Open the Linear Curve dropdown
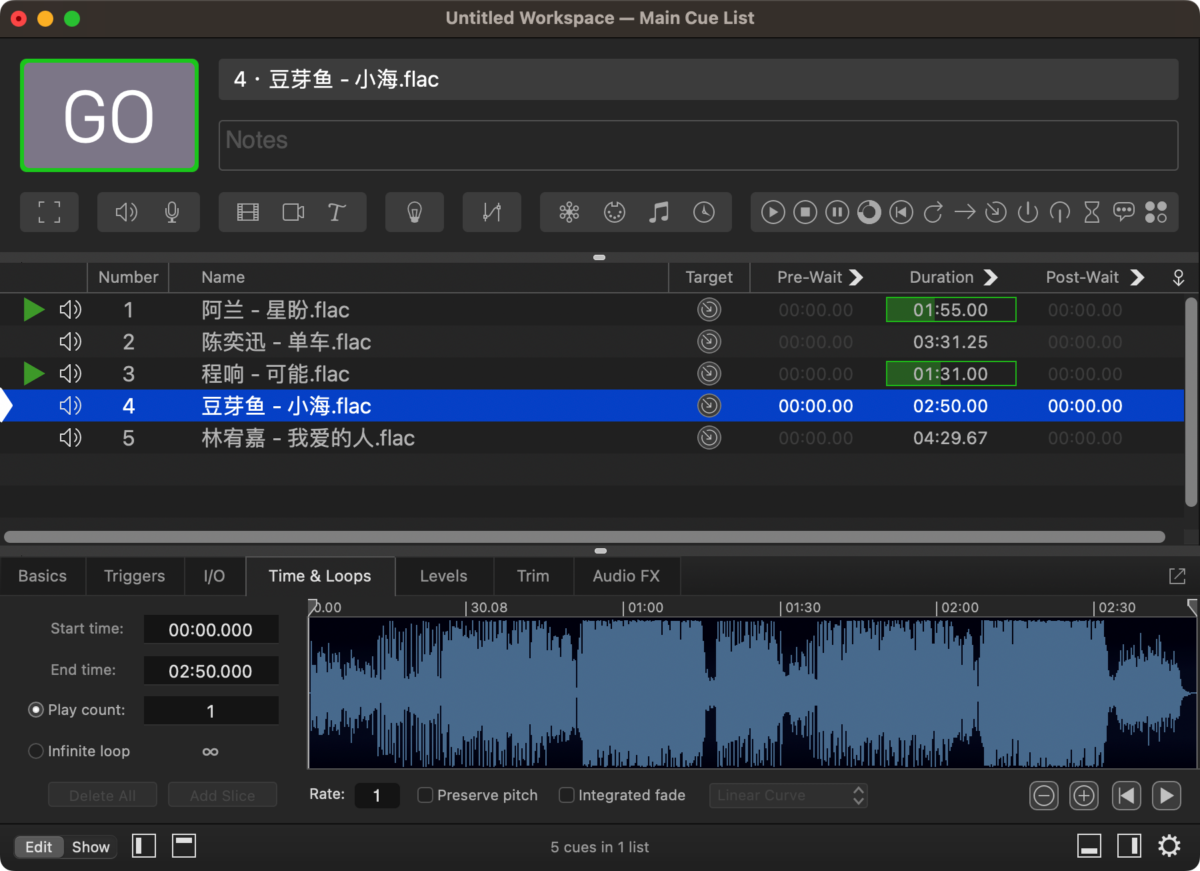 (788, 796)
